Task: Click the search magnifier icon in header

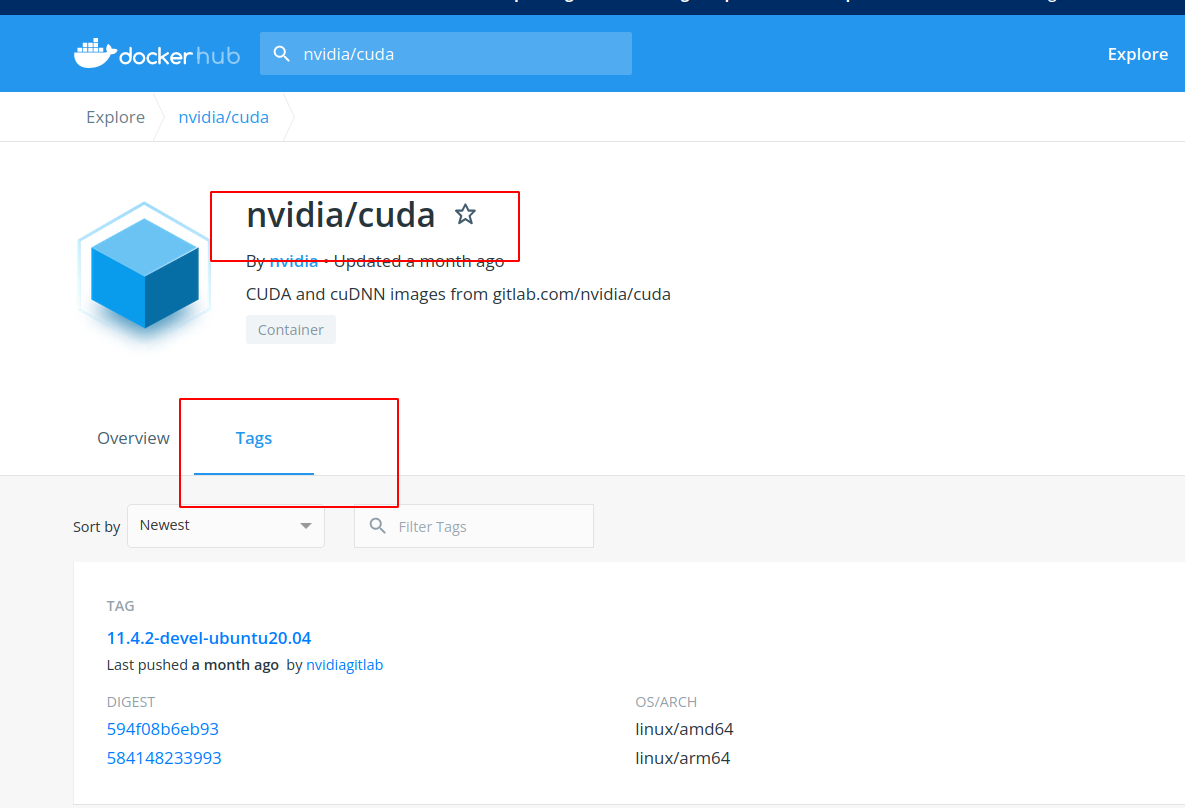Action: pyautogui.click(x=281, y=54)
